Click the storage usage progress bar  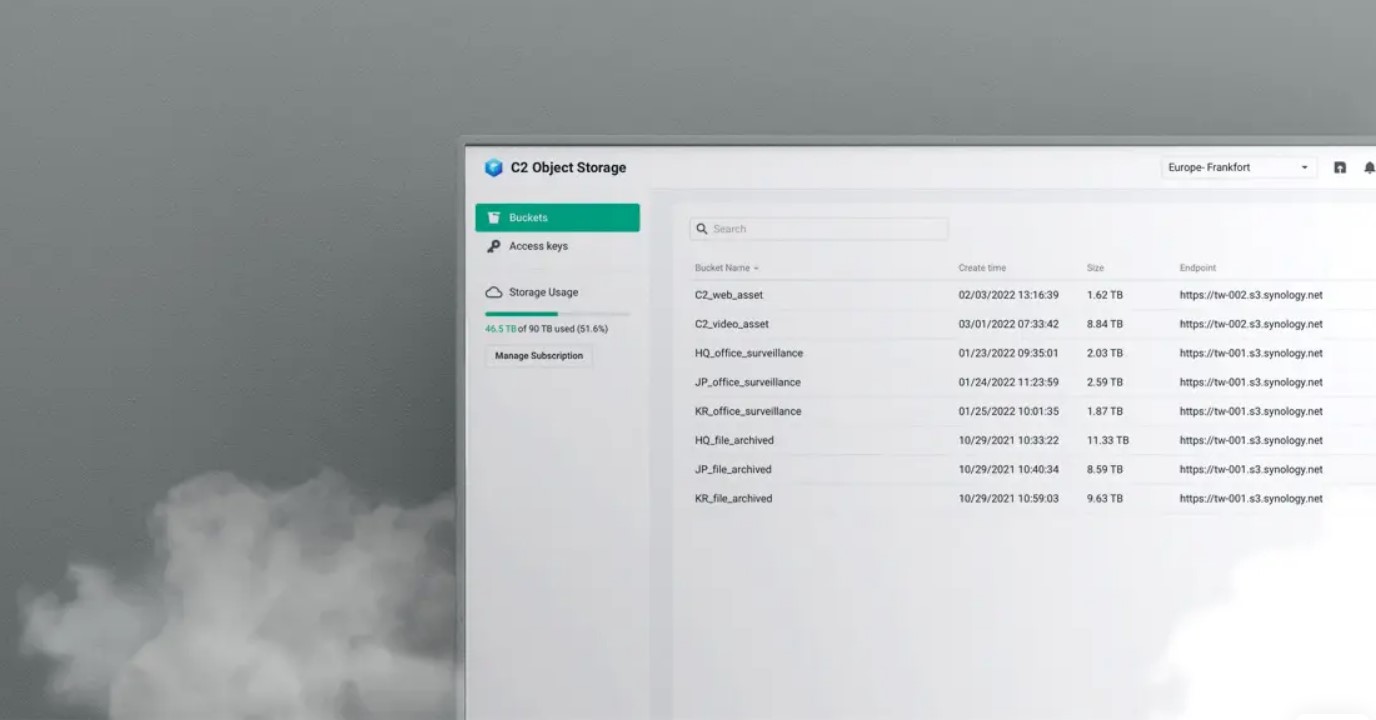coord(558,314)
